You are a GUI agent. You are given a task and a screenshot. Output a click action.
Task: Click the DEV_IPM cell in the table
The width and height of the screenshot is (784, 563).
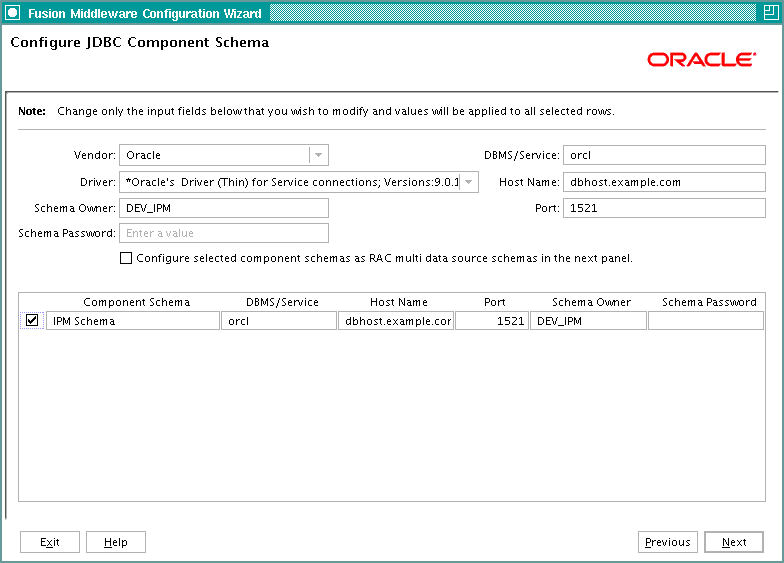tap(588, 321)
